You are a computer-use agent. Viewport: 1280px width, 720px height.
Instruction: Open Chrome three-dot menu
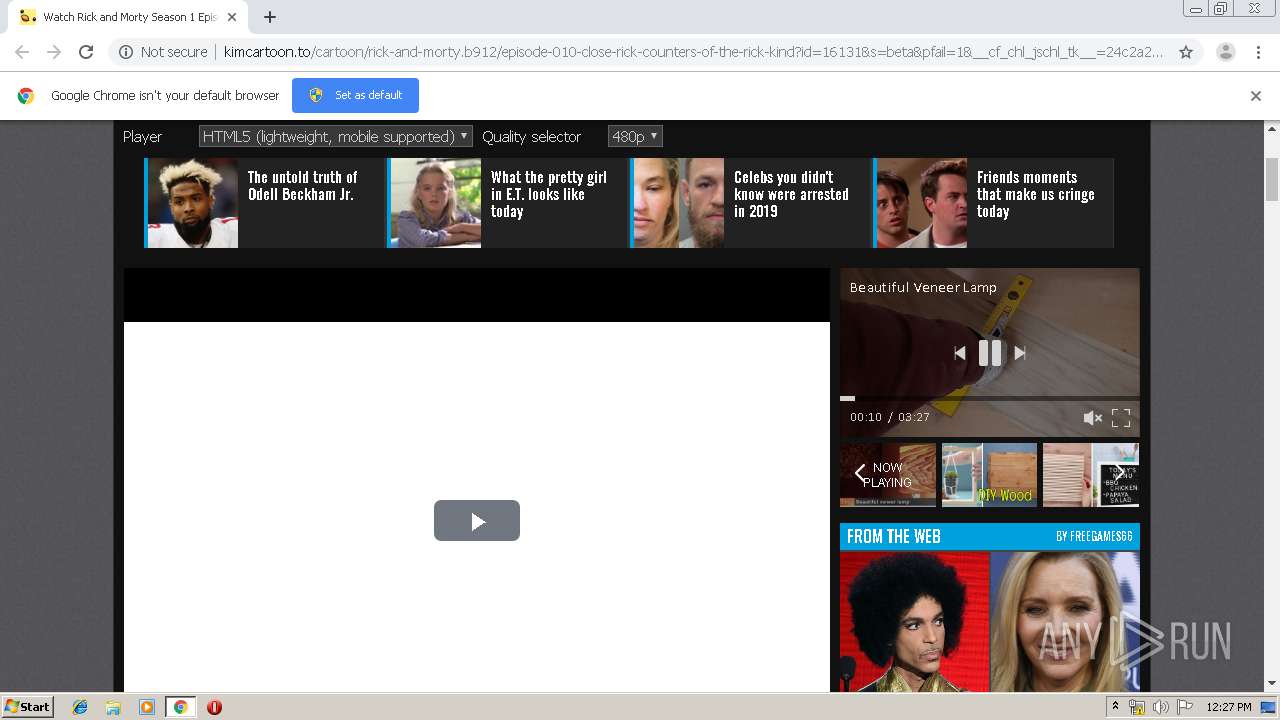1258,52
